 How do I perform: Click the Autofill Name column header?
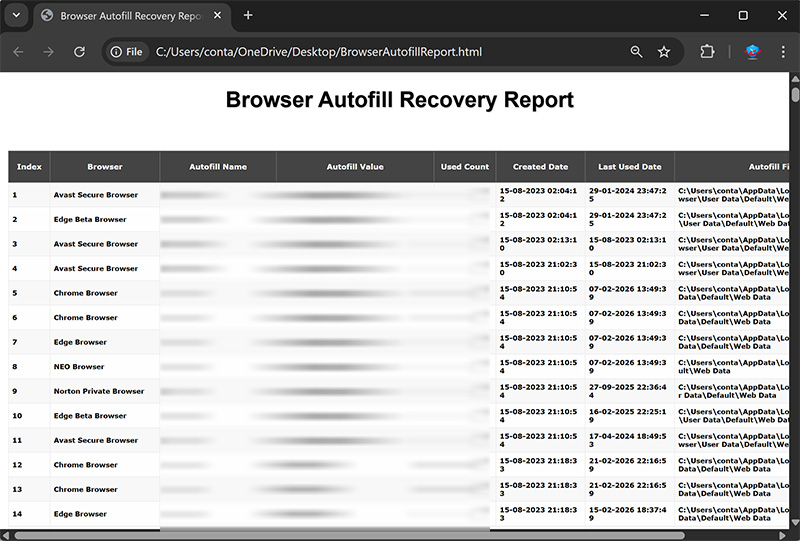218,167
